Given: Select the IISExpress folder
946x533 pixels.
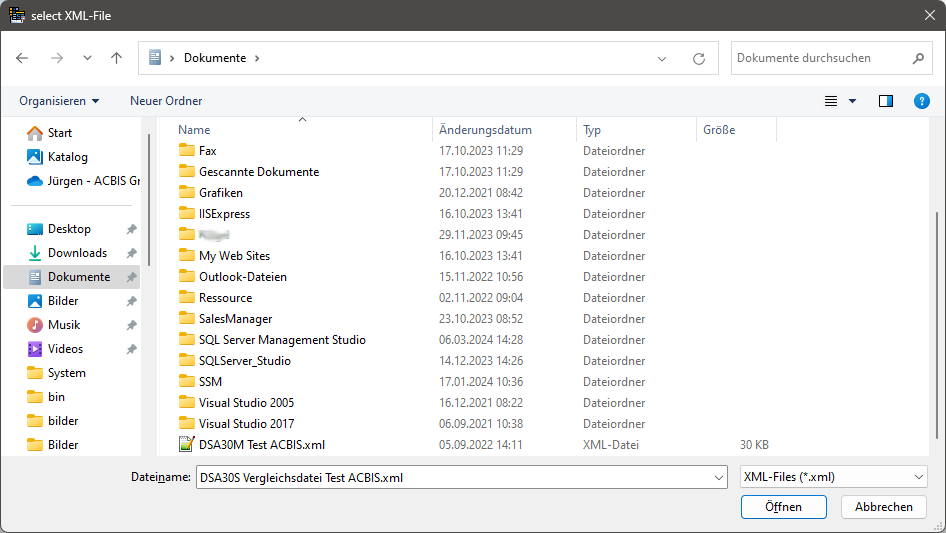Looking at the screenshot, I should click(224, 214).
